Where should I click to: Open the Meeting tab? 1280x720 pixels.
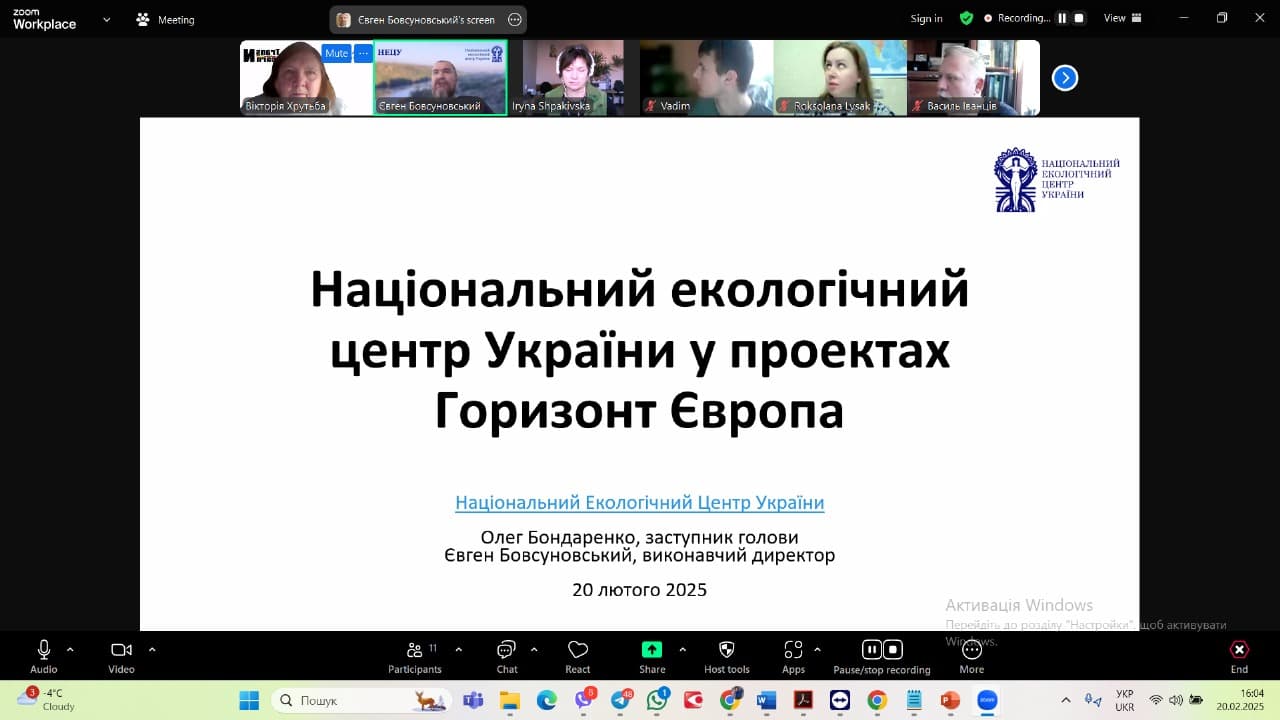[x=166, y=20]
